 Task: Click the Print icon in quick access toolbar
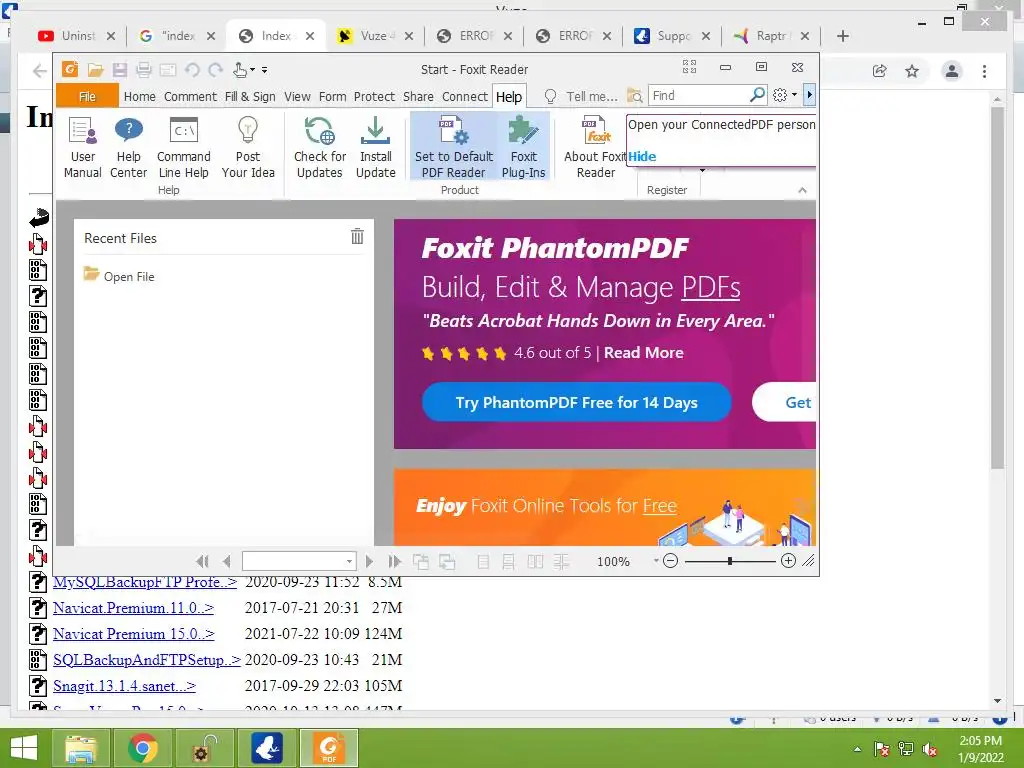coord(144,69)
